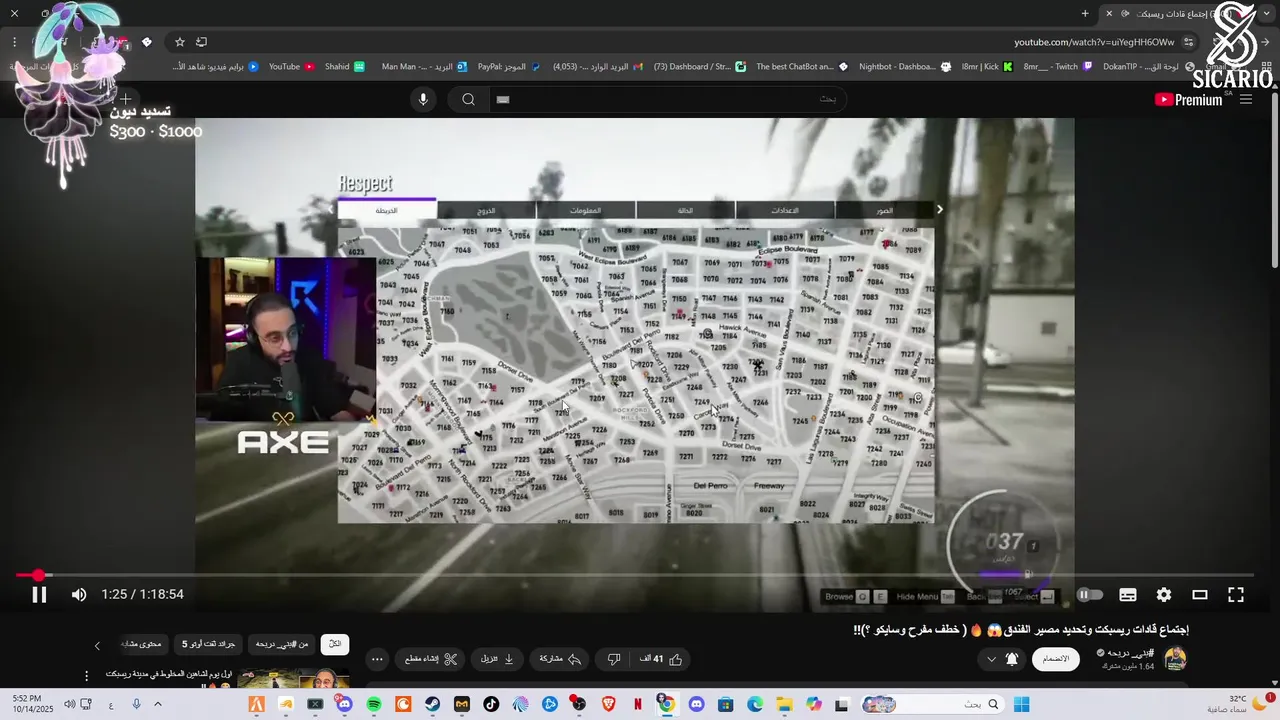1280x720 pixels.
Task: Open the browser three-dot menu
Action: pyautogui.click(x=14, y=42)
